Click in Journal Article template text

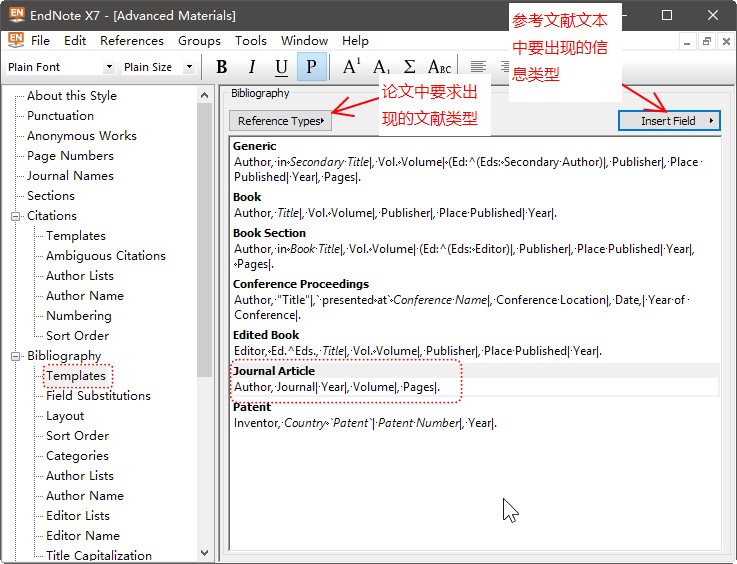[x=337, y=387]
